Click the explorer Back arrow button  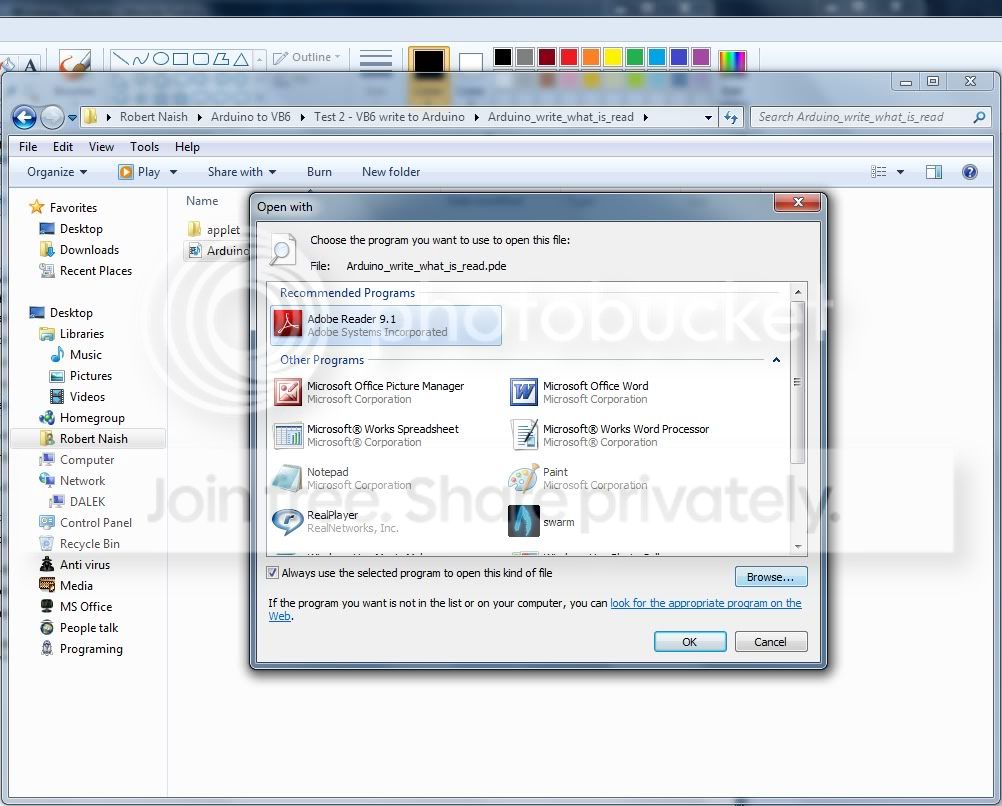coord(24,118)
